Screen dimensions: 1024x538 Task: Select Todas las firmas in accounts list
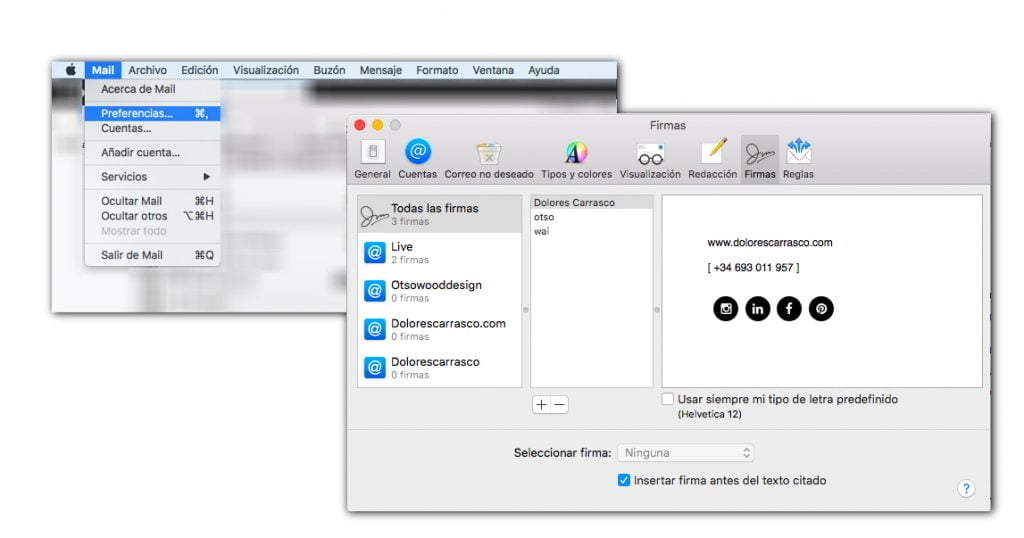coord(440,214)
